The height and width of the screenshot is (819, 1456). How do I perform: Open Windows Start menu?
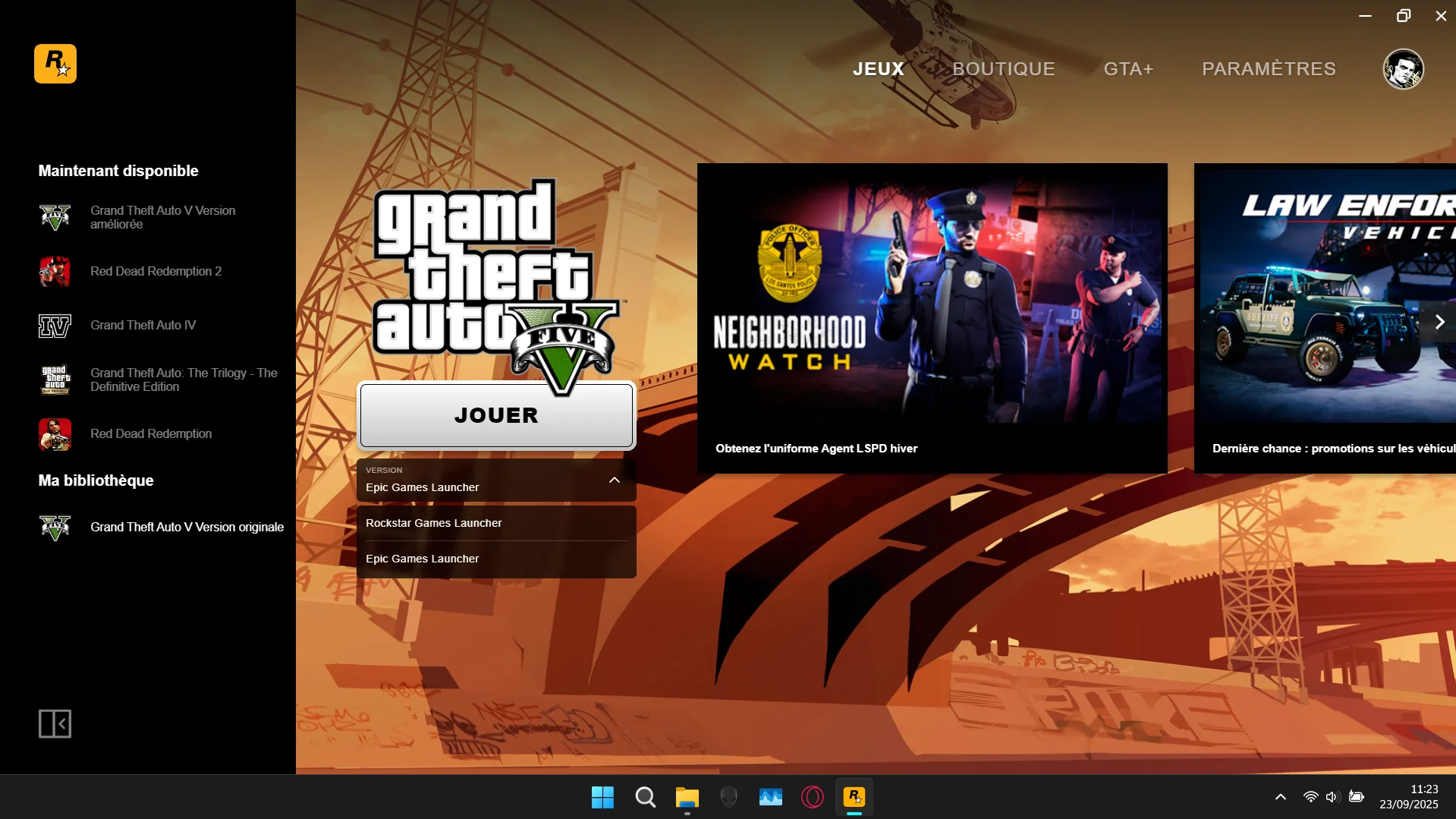coord(603,797)
